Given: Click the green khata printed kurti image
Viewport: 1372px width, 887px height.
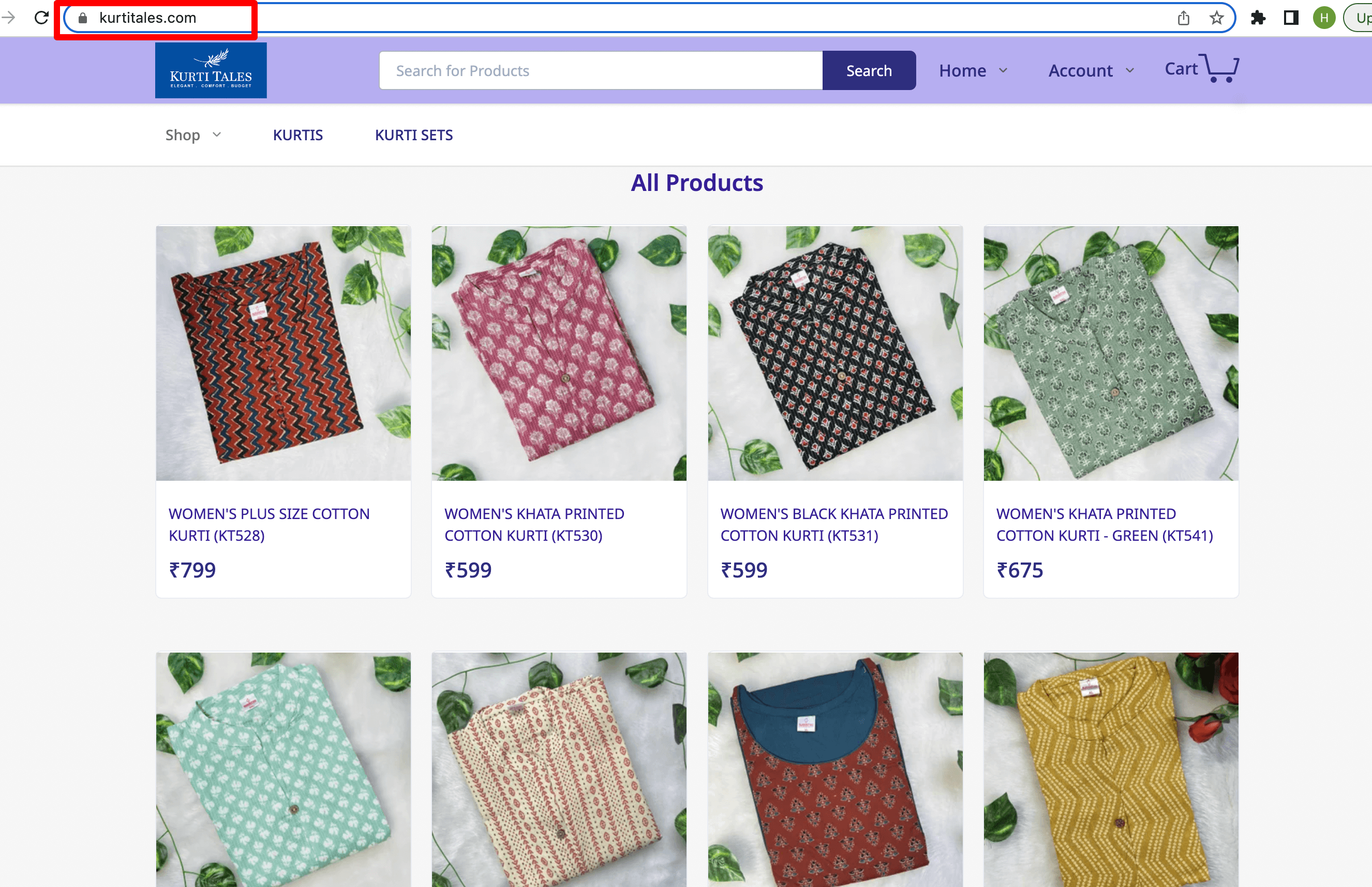Looking at the screenshot, I should click(x=1111, y=353).
